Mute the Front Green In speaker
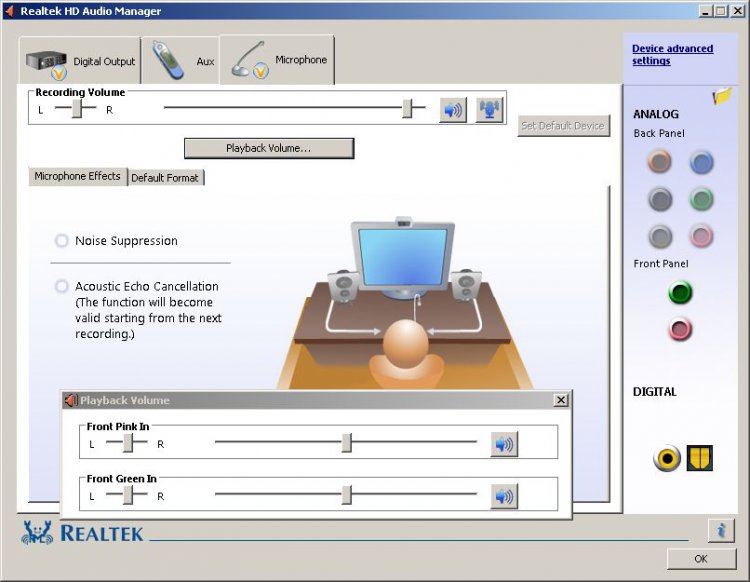Screen dimensions: 750x582 click(504, 496)
